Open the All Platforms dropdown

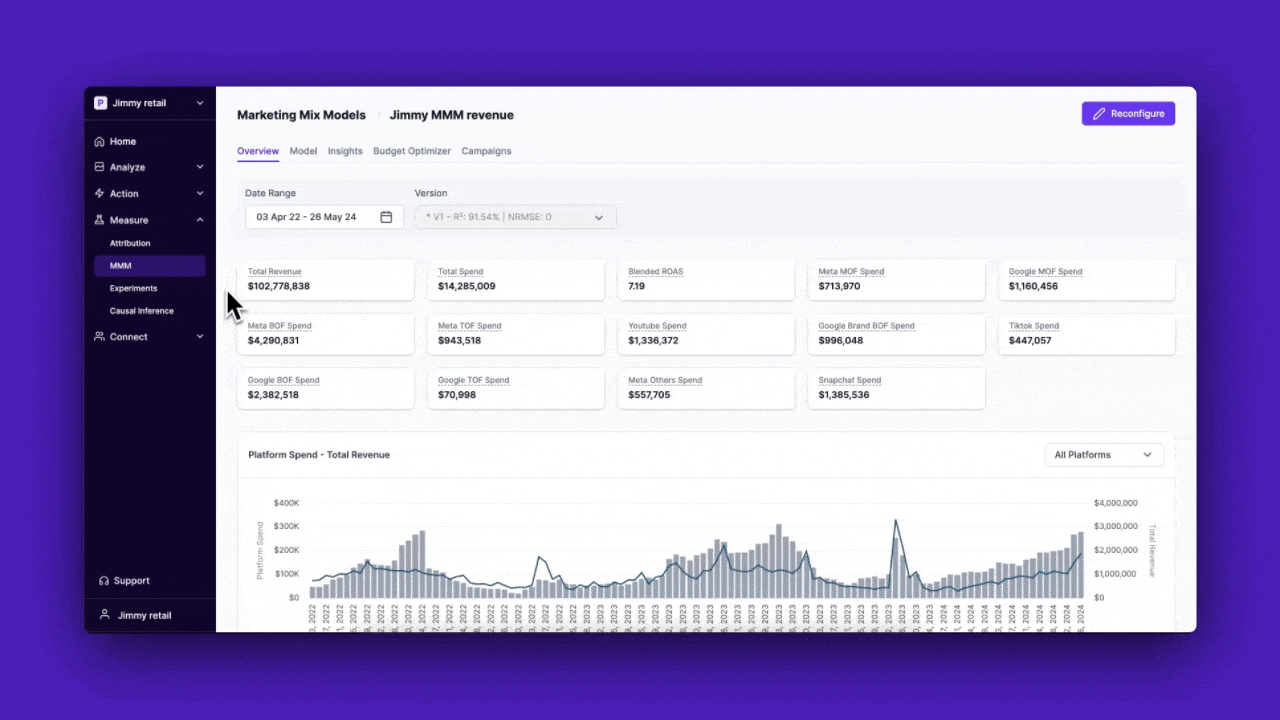tap(1104, 455)
